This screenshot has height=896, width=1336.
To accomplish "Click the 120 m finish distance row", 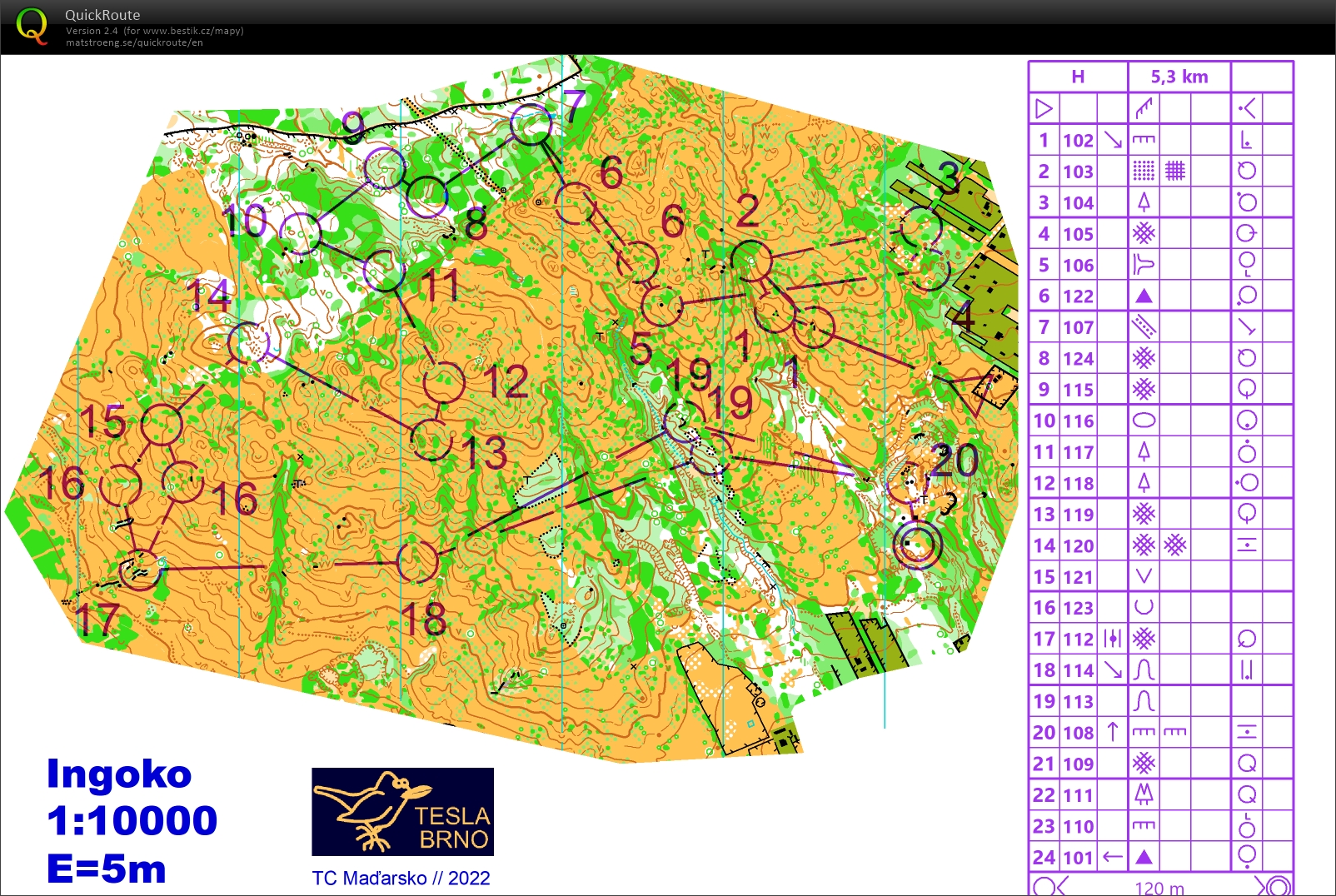I will coord(1159,887).
